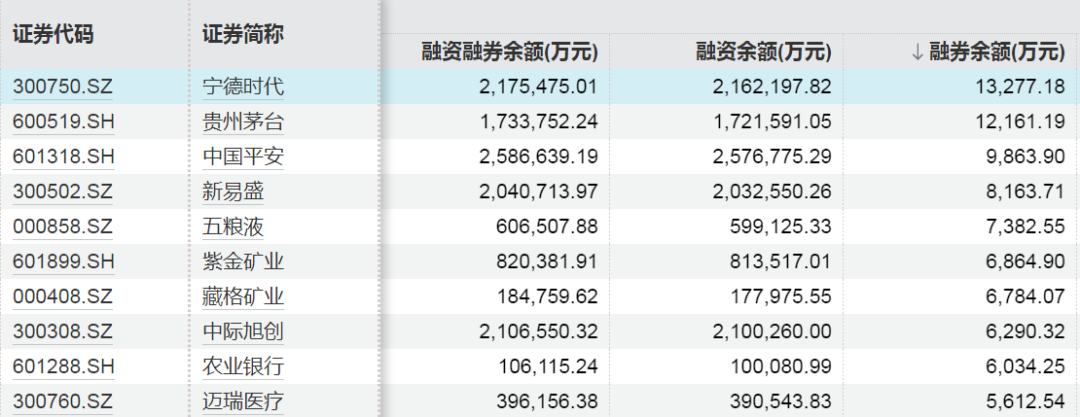Select the cell 6,290.32
The height and width of the screenshot is (417, 1080).
coord(1027,332)
